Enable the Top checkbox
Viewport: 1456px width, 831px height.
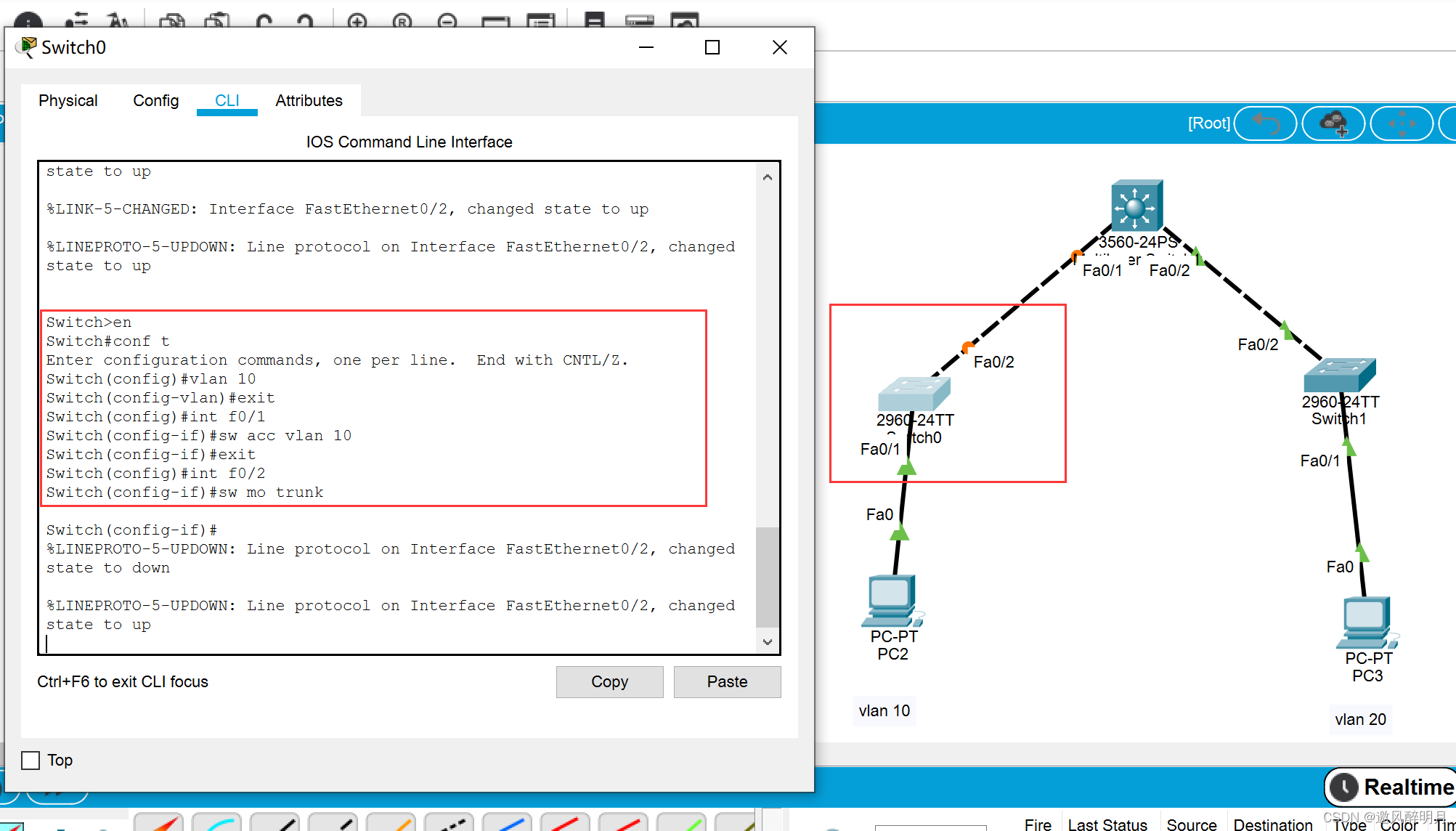pos(30,760)
